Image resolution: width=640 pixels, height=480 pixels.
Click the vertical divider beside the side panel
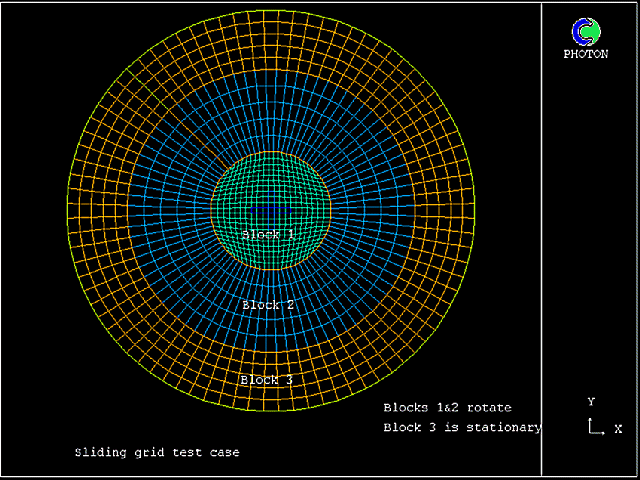point(542,240)
